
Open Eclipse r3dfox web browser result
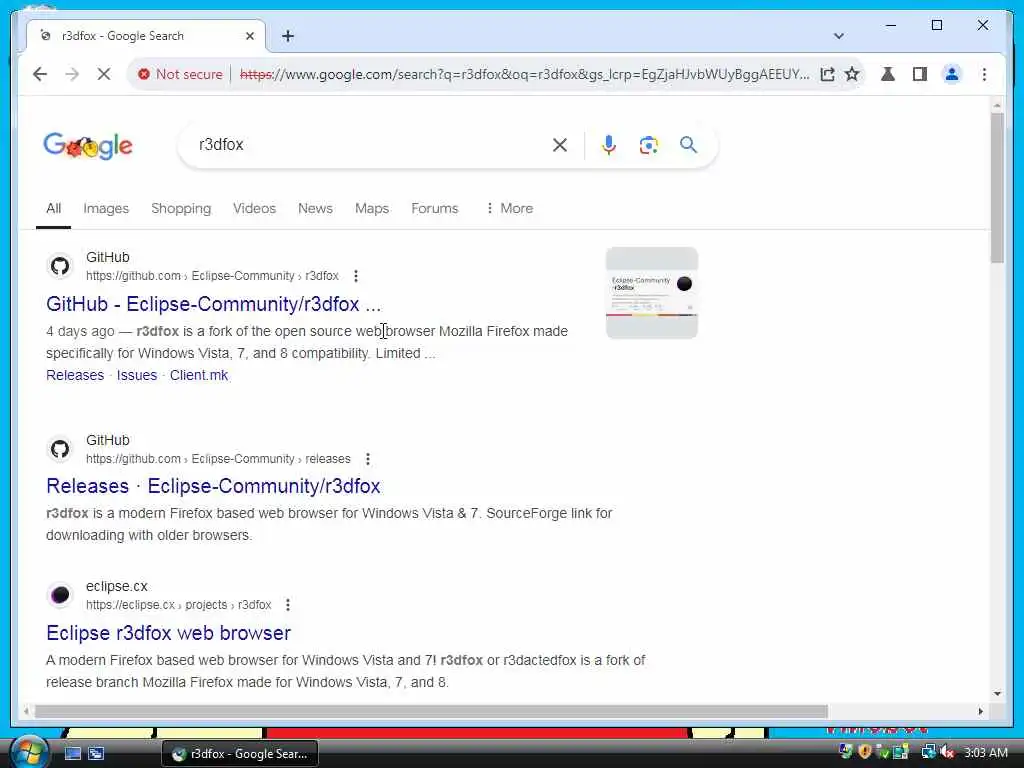pyautogui.click(x=168, y=633)
